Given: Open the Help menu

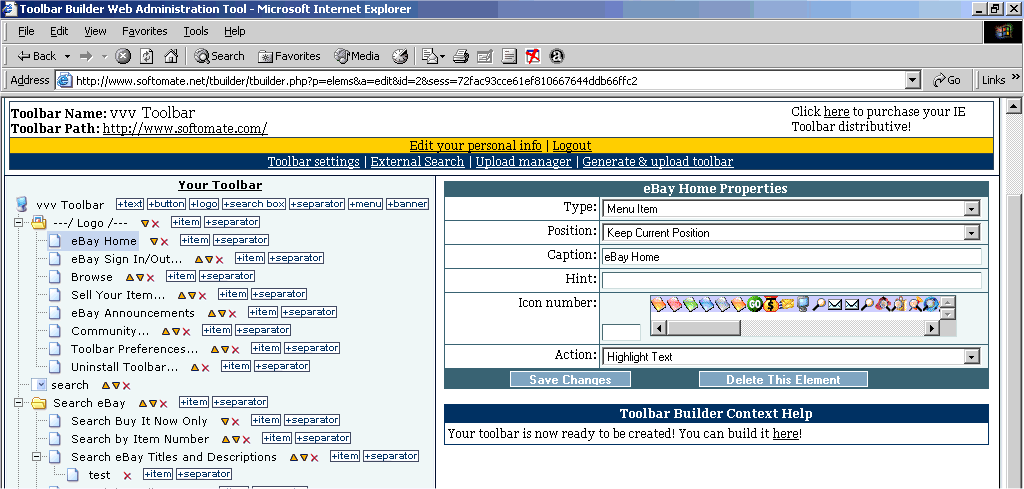Looking at the screenshot, I should pyautogui.click(x=234, y=31).
